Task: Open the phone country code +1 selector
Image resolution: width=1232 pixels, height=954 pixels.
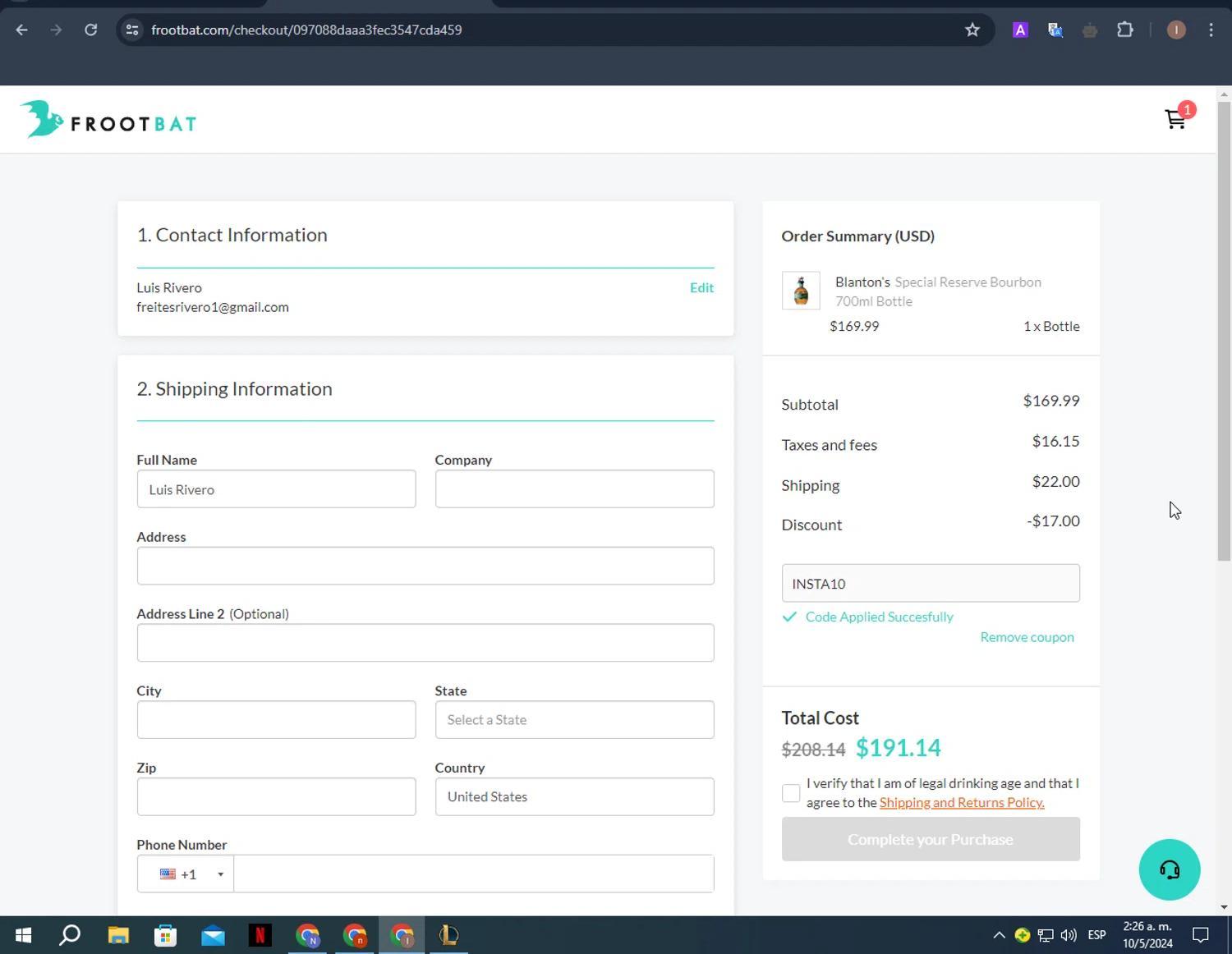Action: 186,874
